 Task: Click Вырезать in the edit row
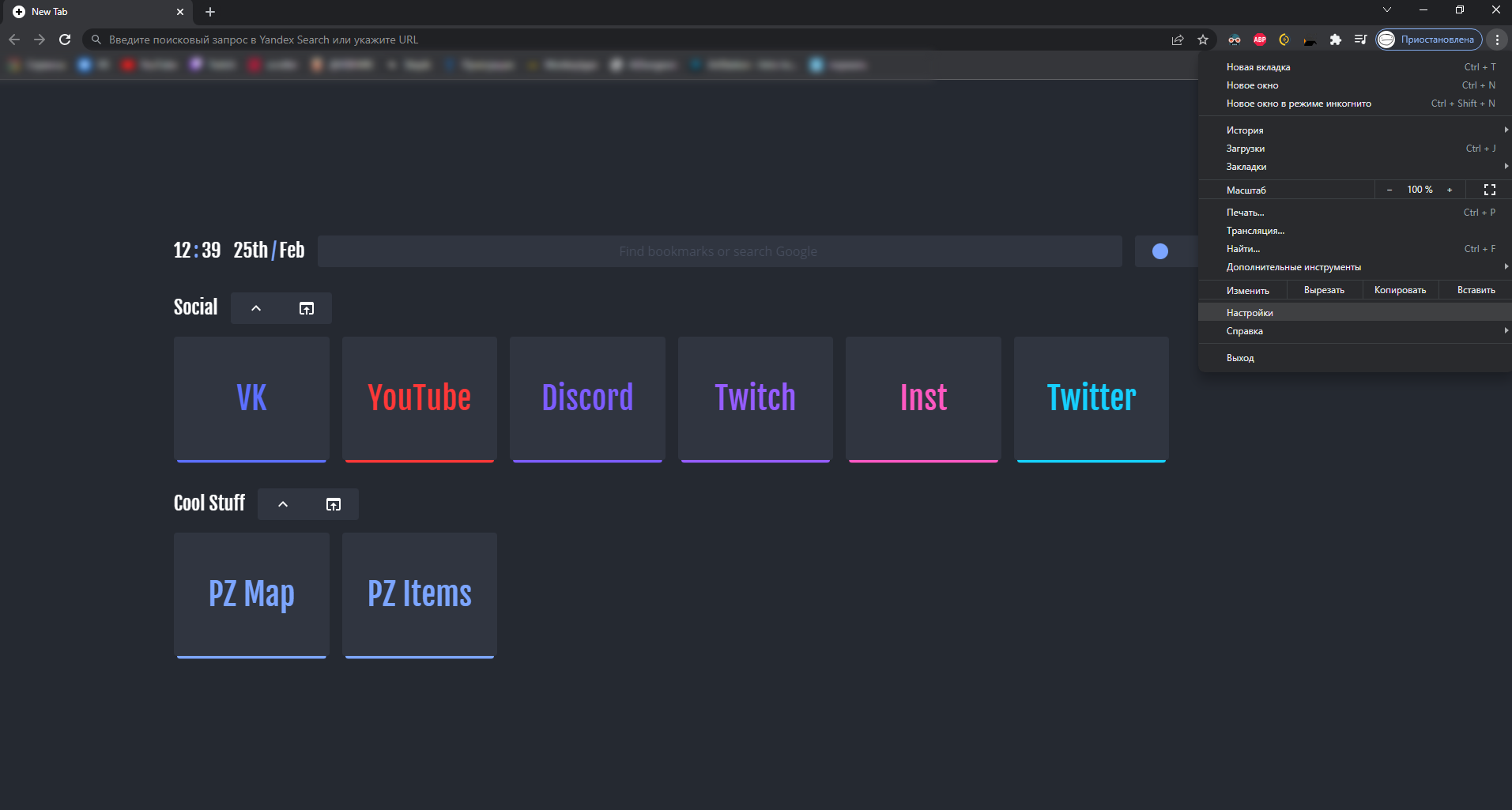(1324, 290)
